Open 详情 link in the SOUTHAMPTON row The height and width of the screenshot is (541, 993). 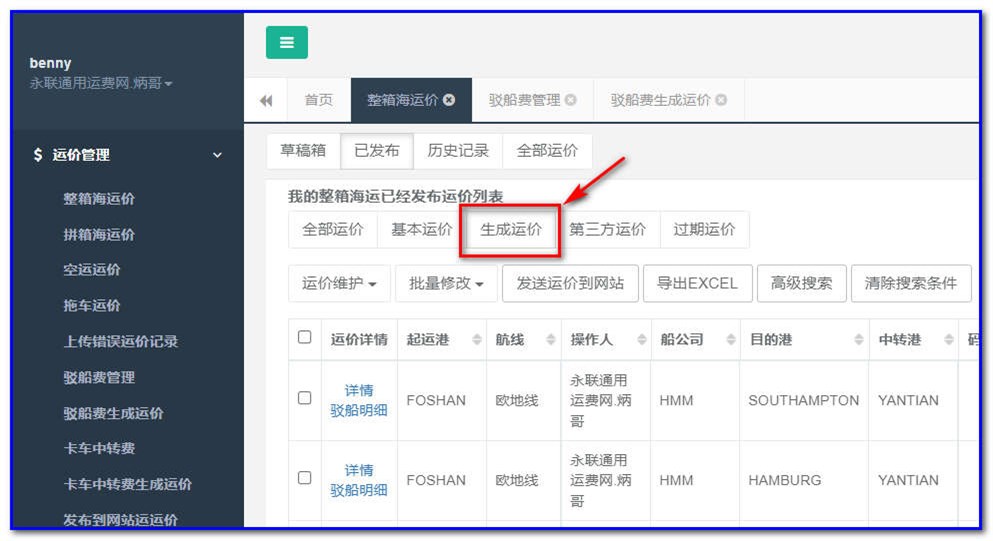359,390
